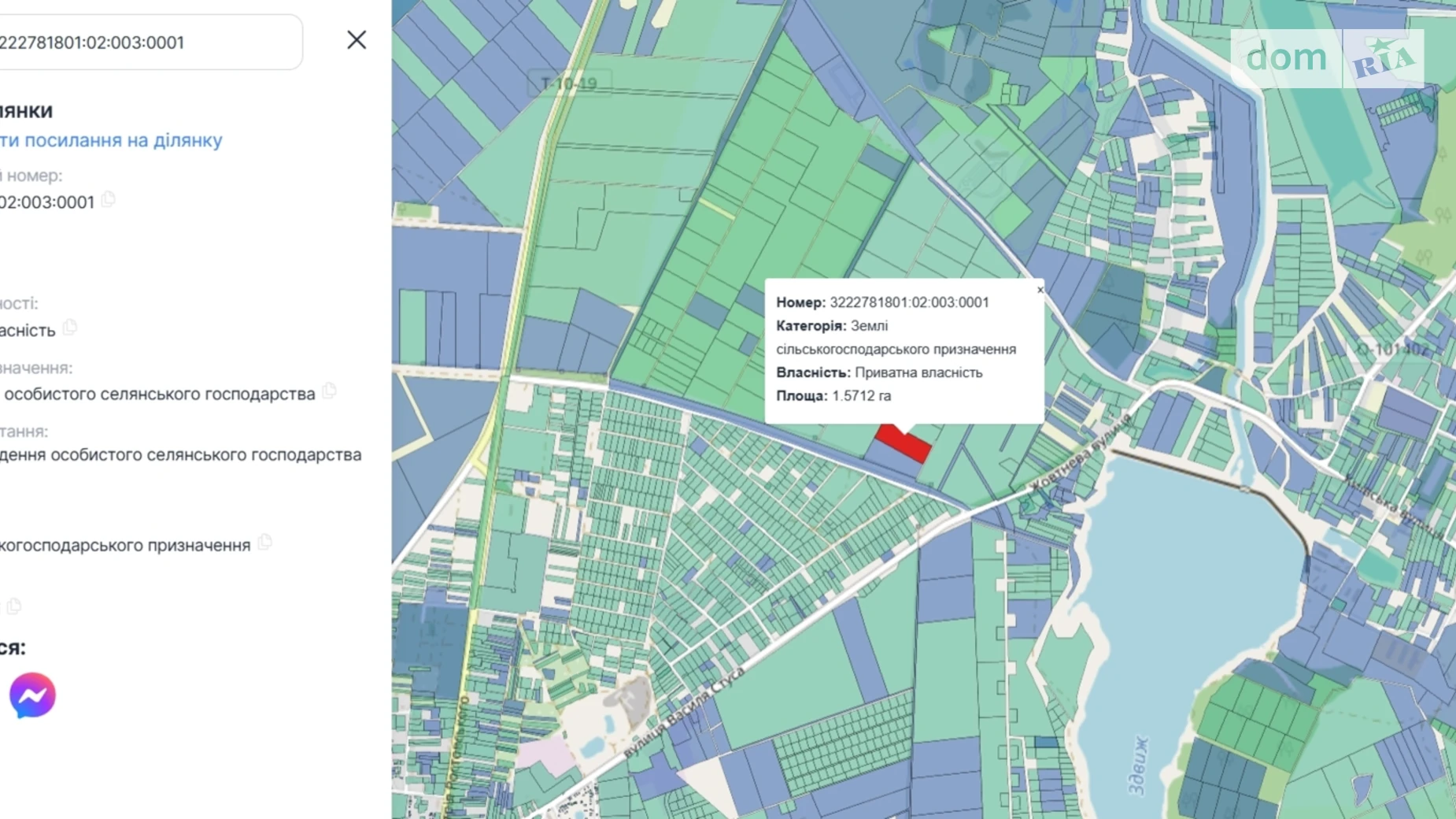
Task: Close the parcel info popup
Action: tap(1040, 290)
